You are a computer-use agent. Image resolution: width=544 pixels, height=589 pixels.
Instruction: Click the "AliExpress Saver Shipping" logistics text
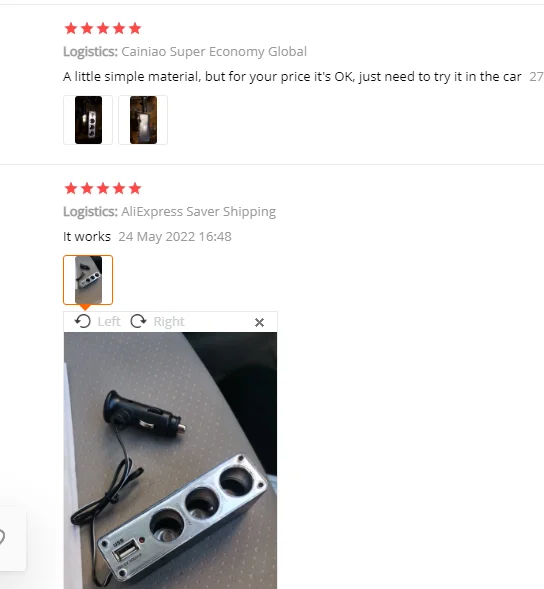point(198,211)
